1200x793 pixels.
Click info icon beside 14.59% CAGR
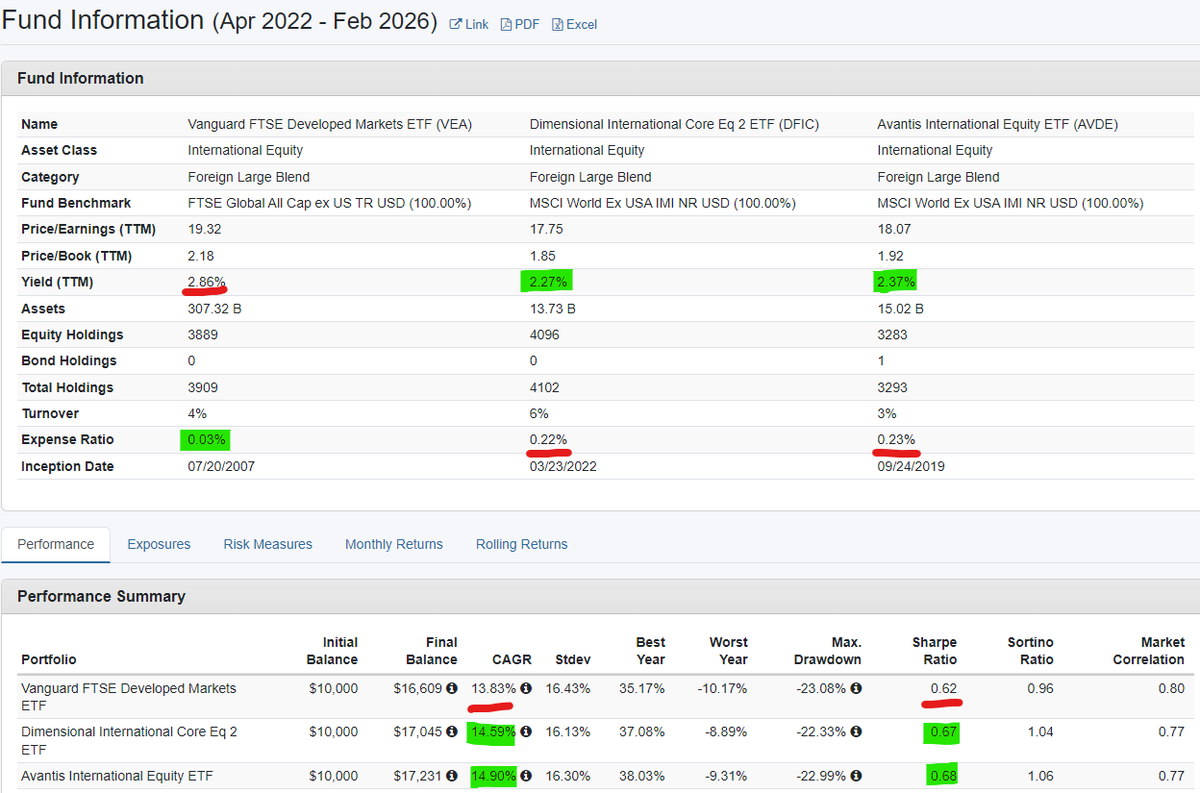pos(526,732)
